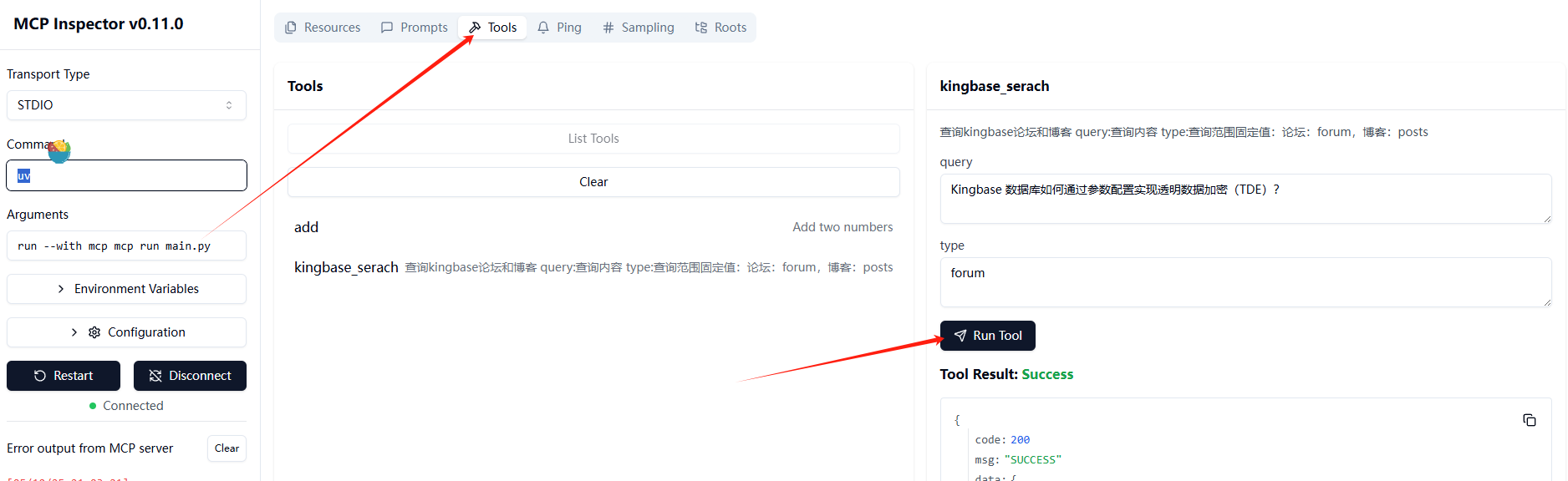Image resolution: width=1568 pixels, height=481 pixels.
Task: Clear the error output log
Action: coord(227,448)
